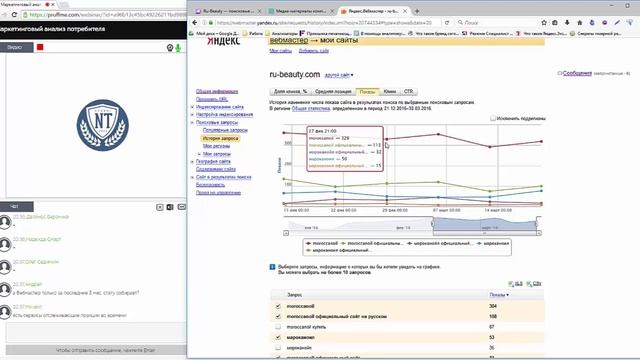Click the chat message input field
640x360 pixels.
96,332
